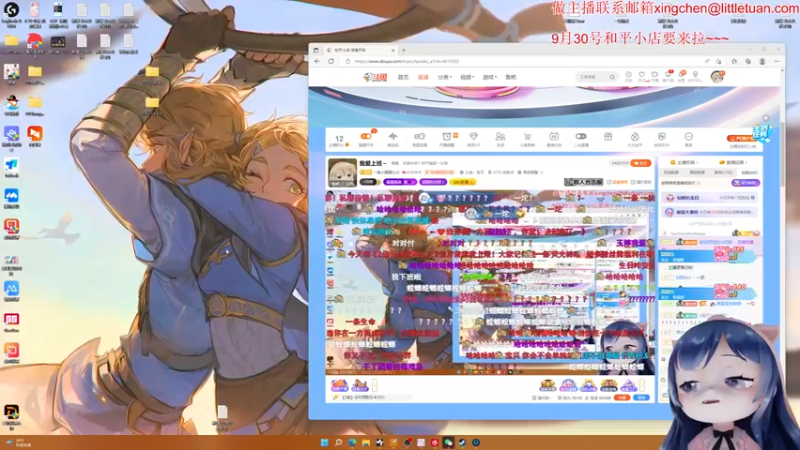Open the alarm clock reminder tool

coord(446,136)
